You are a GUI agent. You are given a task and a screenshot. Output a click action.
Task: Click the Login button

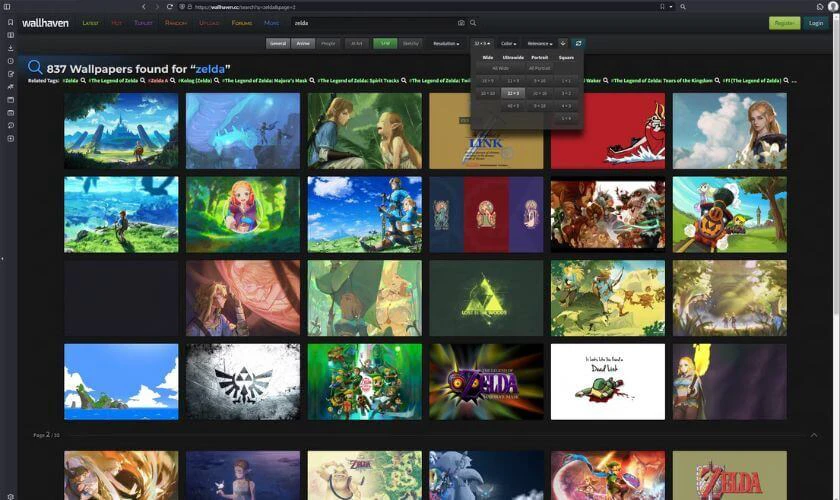pyautogui.click(x=816, y=23)
